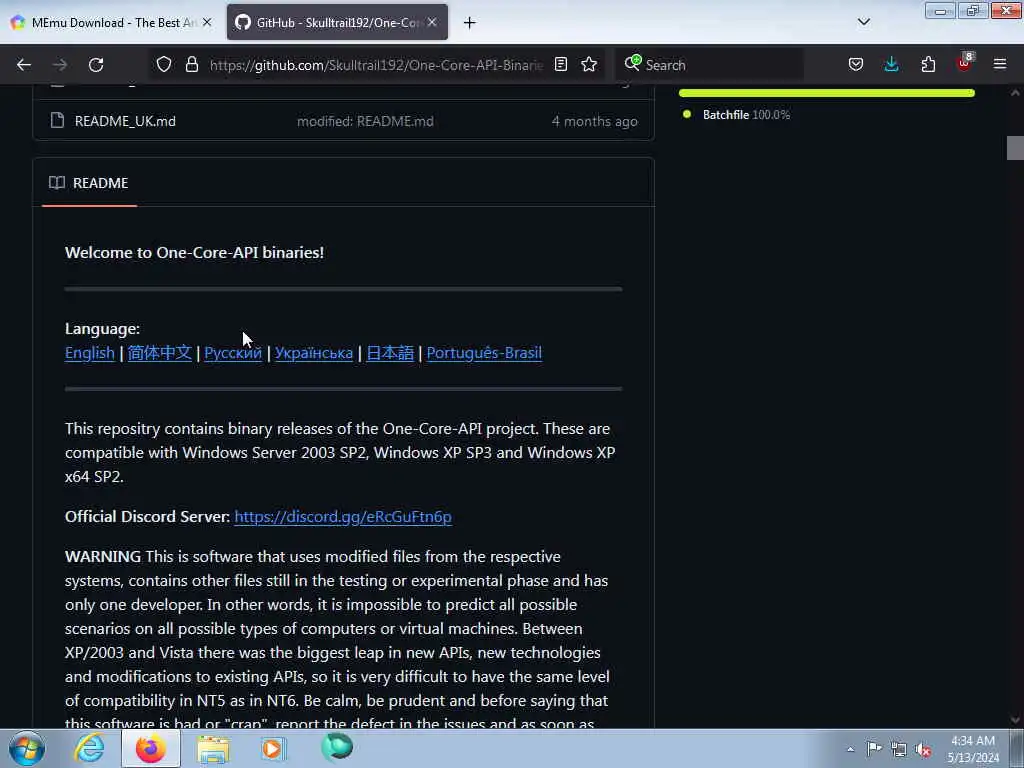Show the Firefox downloads panel

891,64
